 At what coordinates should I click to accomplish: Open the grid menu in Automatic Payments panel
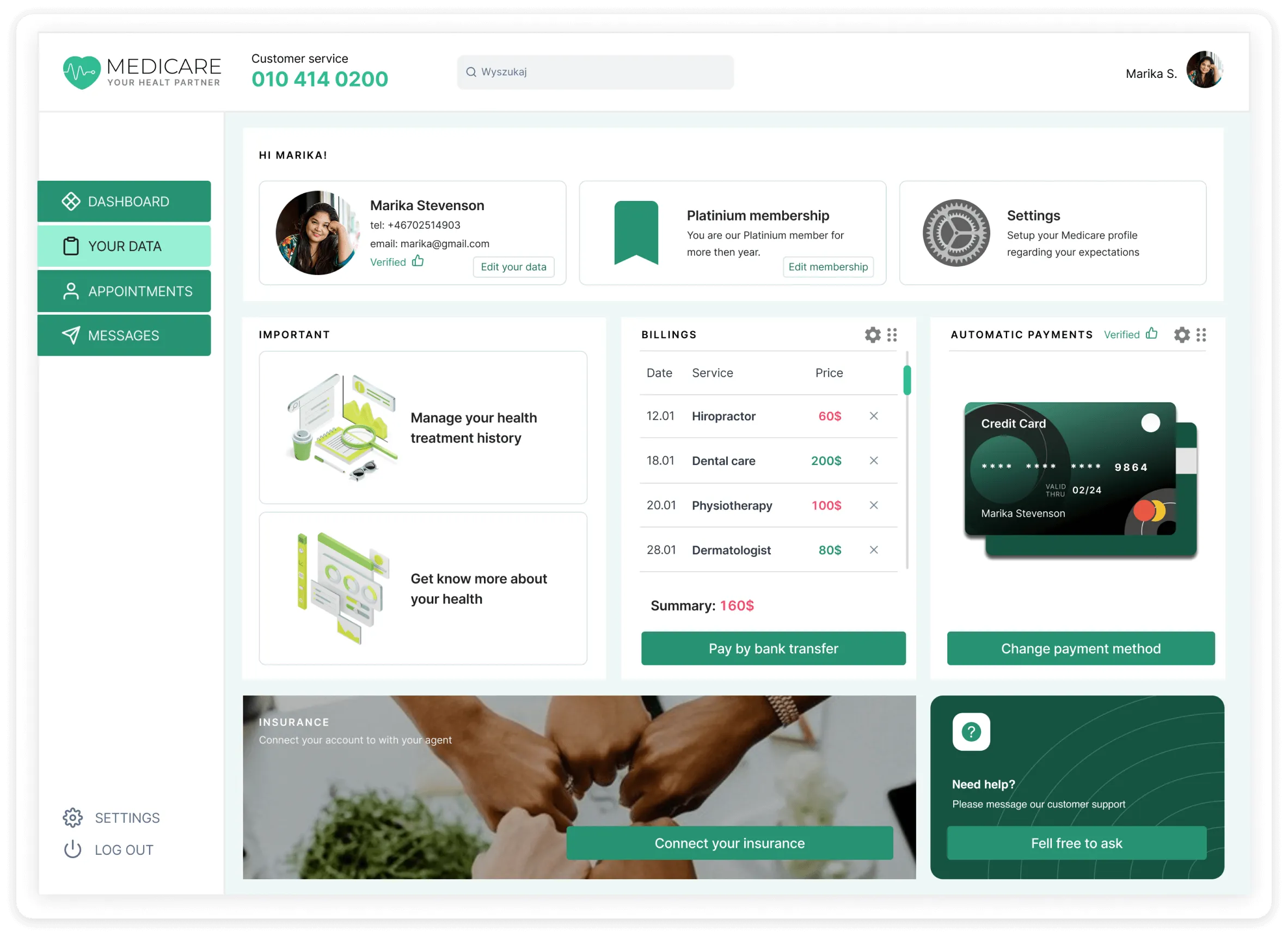pyautogui.click(x=1201, y=334)
